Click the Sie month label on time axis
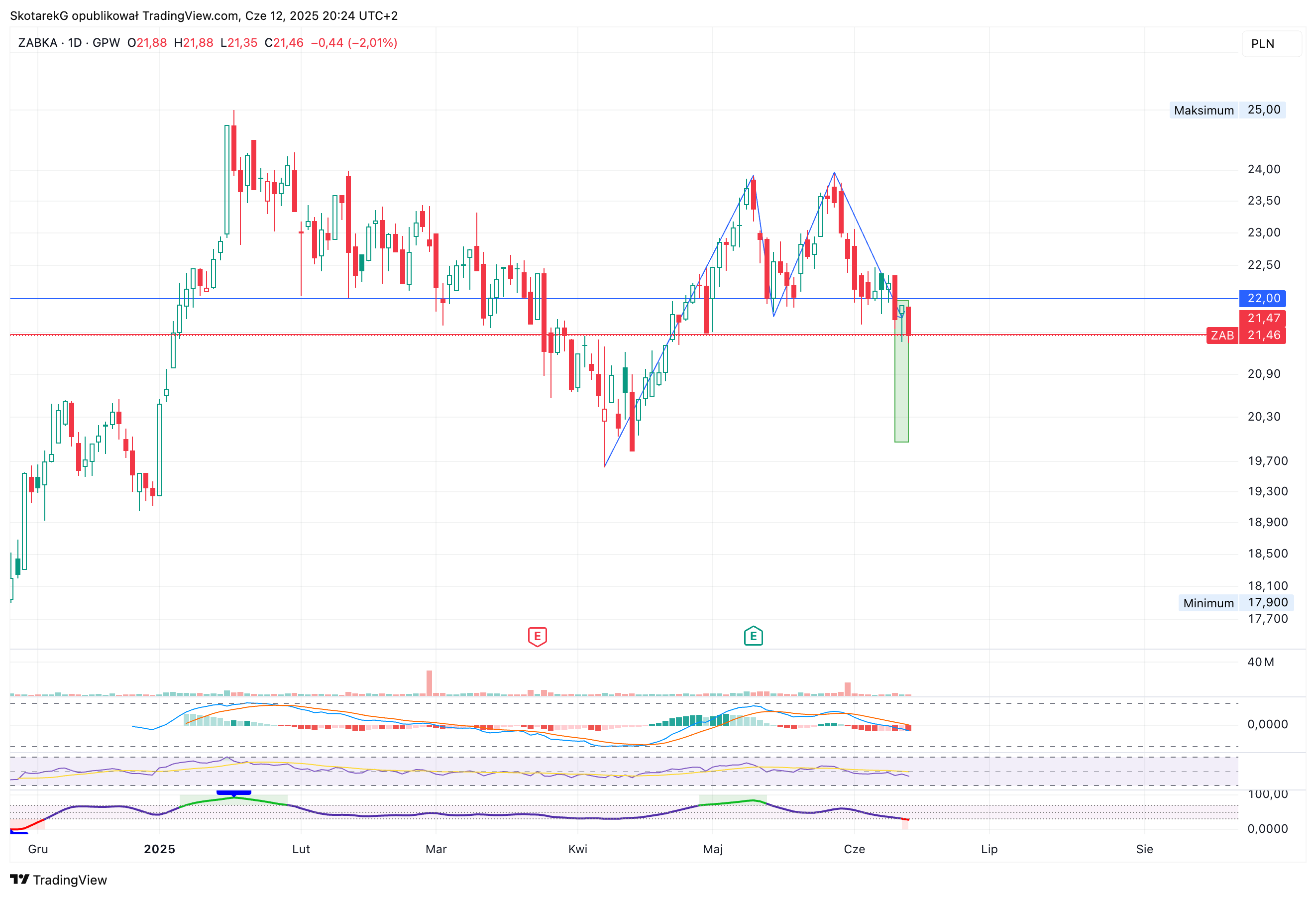 coord(1144,849)
